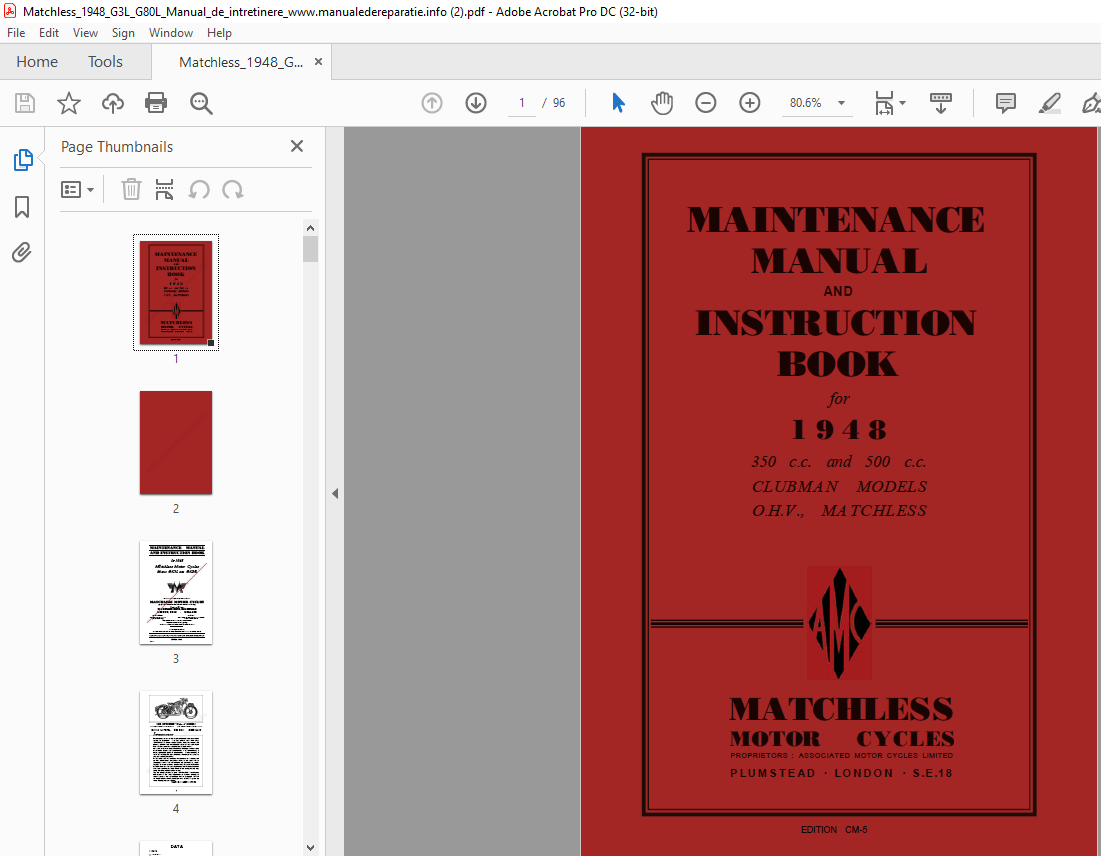1101x856 pixels.
Task: Upload file to cloud icon
Action: click(x=112, y=103)
